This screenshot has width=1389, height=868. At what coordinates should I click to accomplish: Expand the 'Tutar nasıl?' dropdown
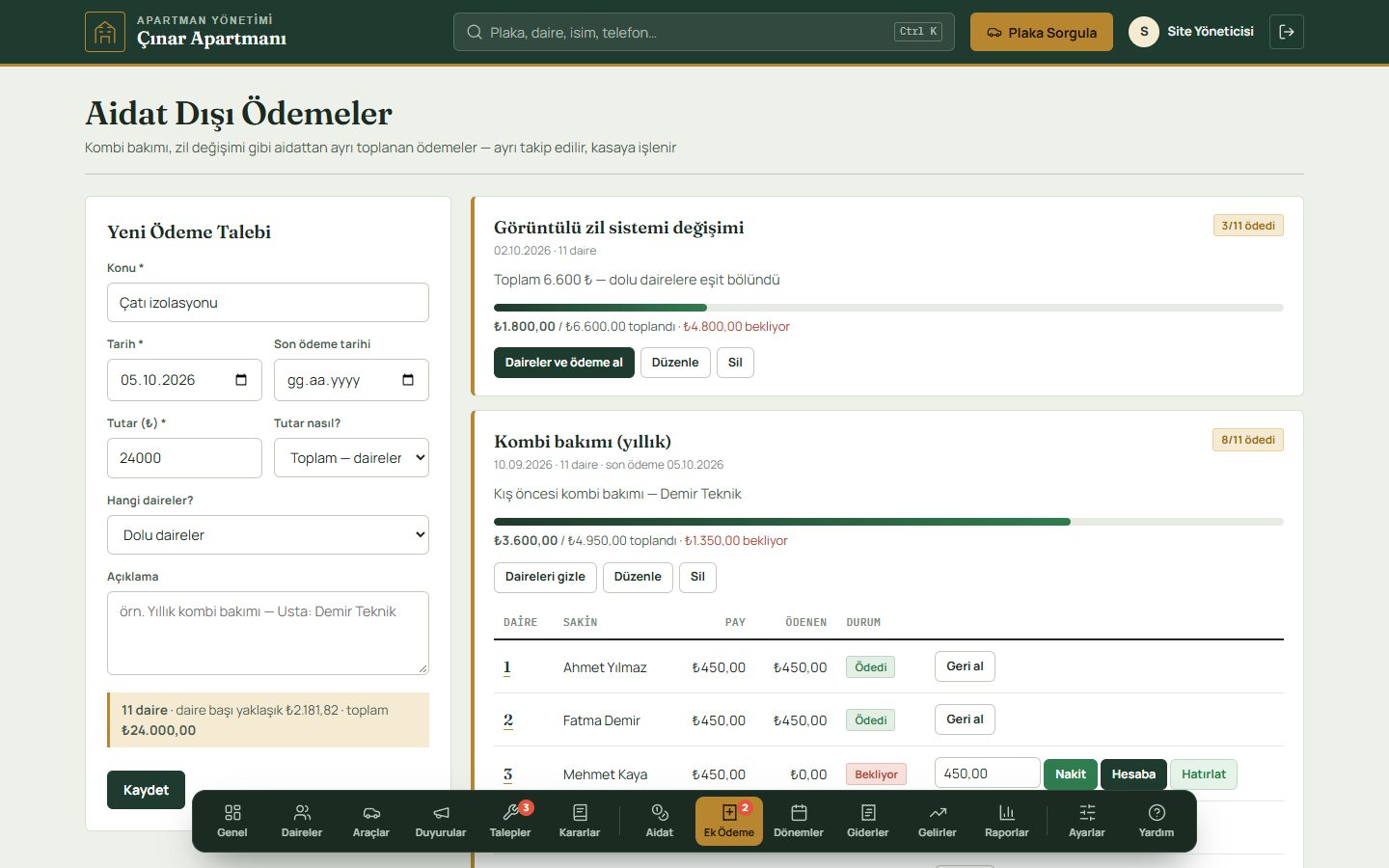coord(351,458)
